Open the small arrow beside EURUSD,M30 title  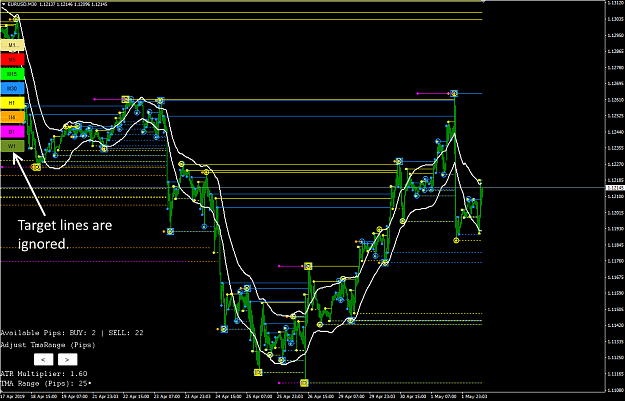(x=4, y=4)
